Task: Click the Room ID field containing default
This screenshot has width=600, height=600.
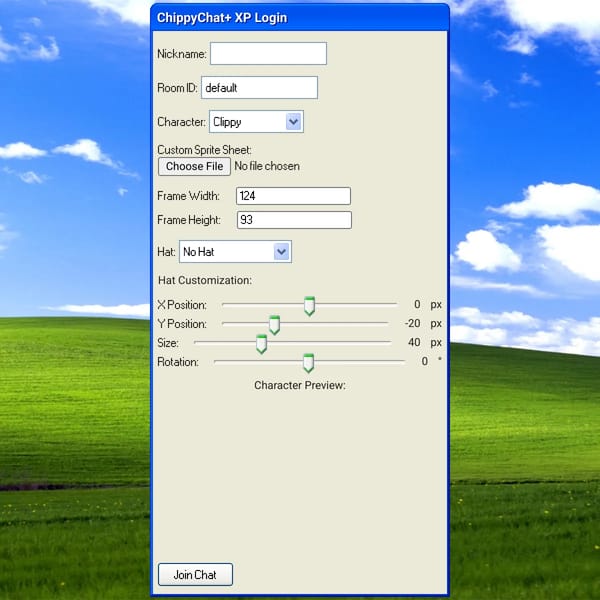Action: pos(259,88)
